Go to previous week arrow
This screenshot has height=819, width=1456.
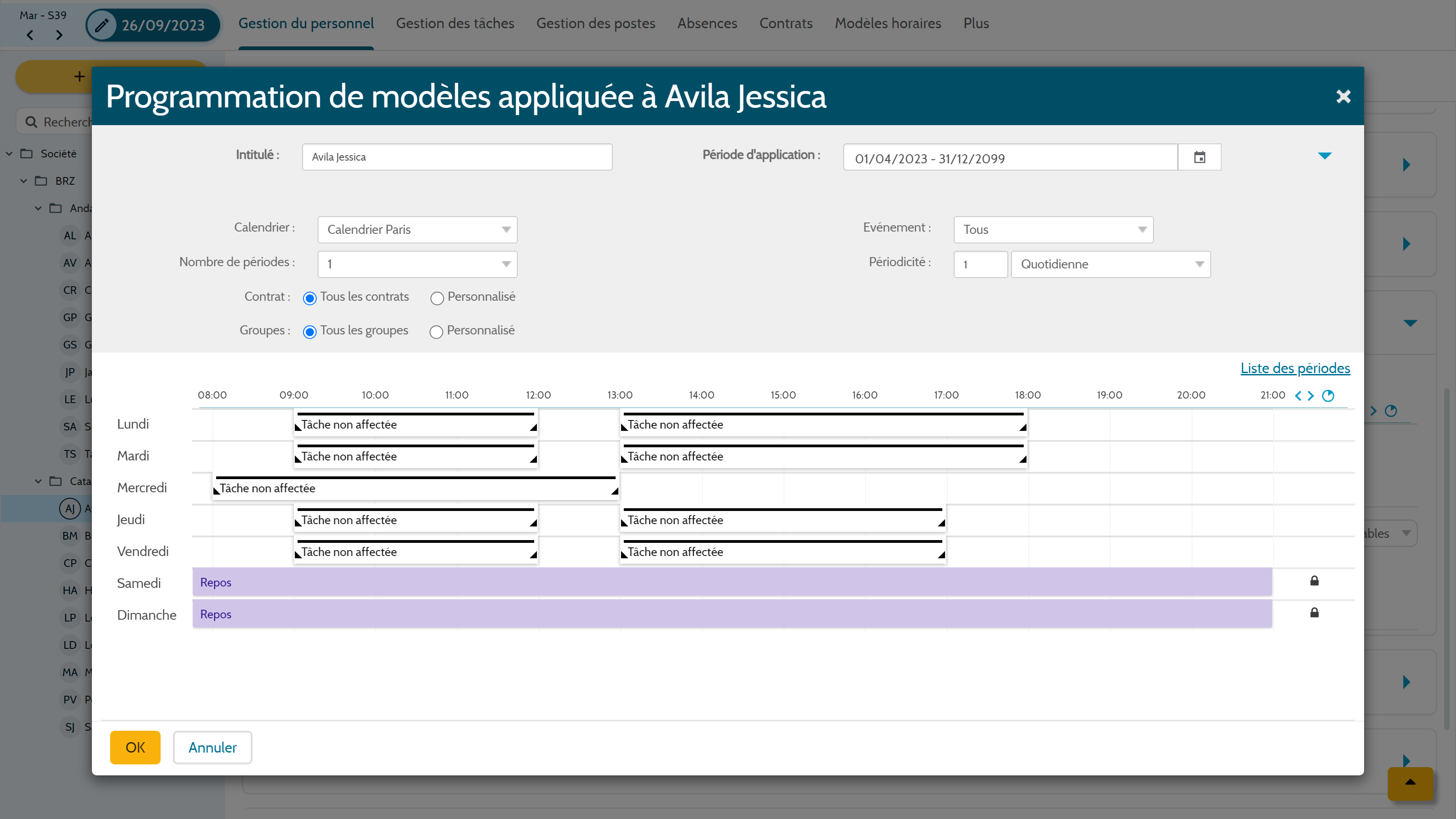pos(30,35)
